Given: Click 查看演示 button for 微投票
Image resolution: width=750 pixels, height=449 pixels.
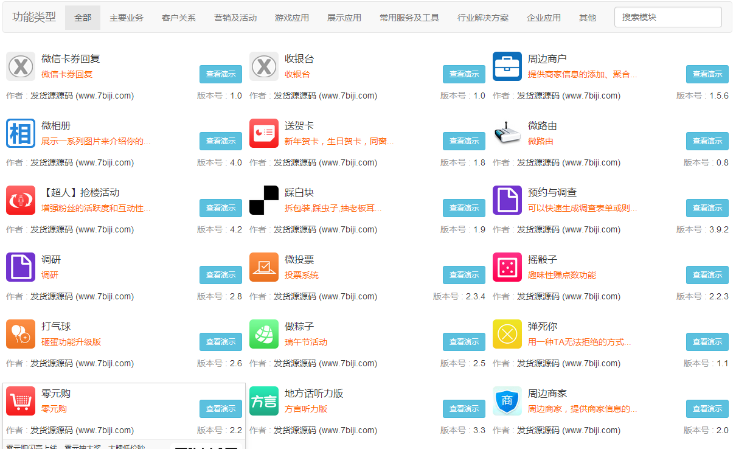Looking at the screenshot, I should coord(464,275).
